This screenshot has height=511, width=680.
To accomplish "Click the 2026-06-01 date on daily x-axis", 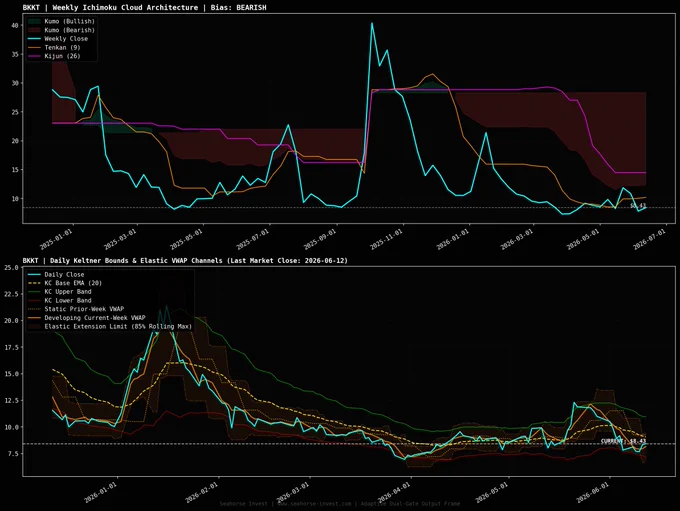I will click(x=593, y=493).
